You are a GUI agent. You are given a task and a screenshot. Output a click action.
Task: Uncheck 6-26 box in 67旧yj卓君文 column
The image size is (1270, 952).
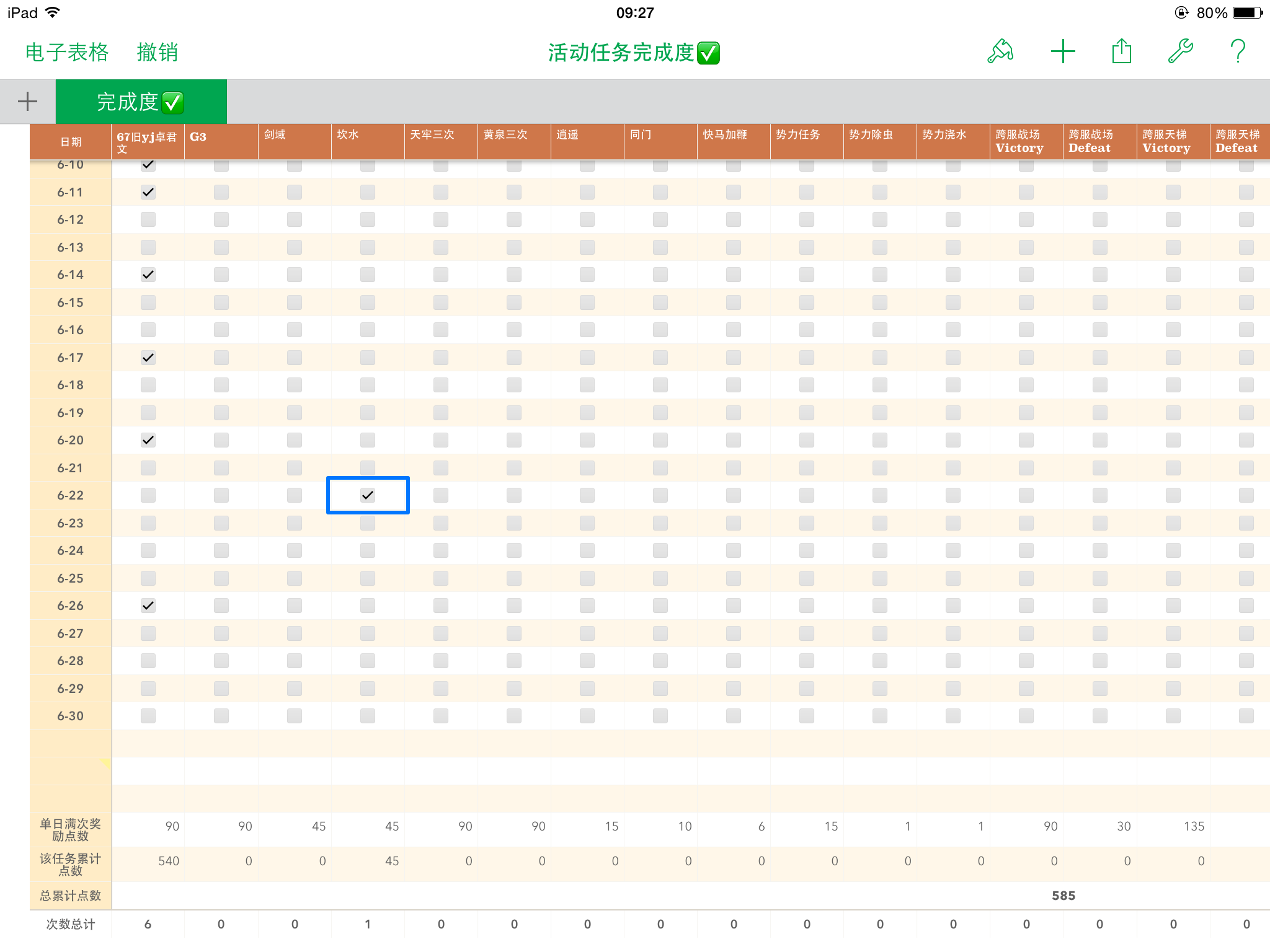click(x=148, y=606)
